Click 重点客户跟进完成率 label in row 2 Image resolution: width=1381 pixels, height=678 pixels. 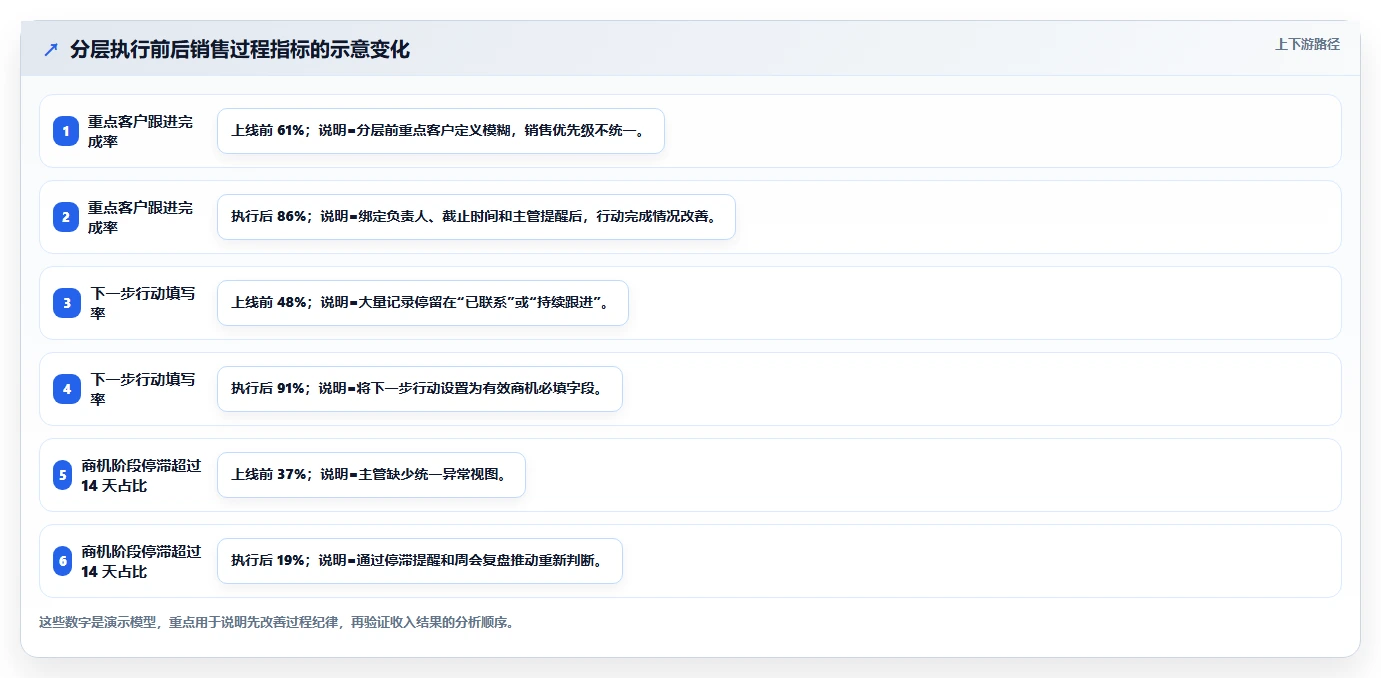[140, 217]
